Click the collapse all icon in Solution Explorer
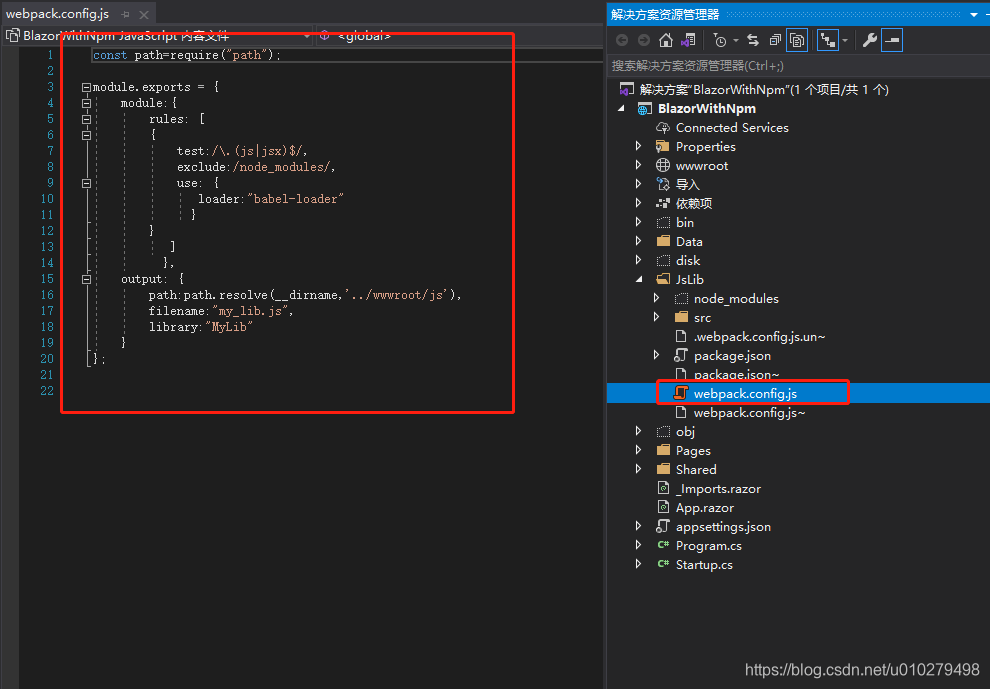990x689 pixels. pos(775,40)
